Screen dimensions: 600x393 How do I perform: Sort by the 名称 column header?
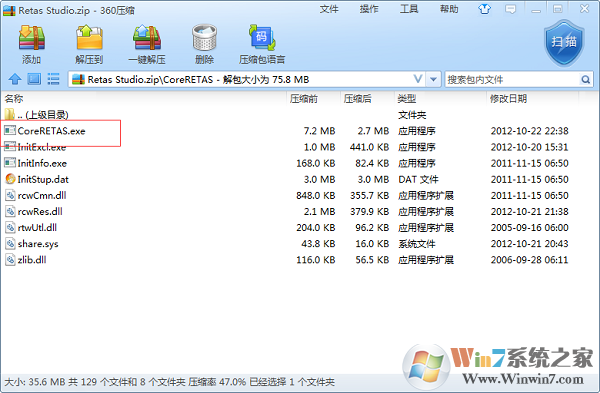[x=14, y=99]
